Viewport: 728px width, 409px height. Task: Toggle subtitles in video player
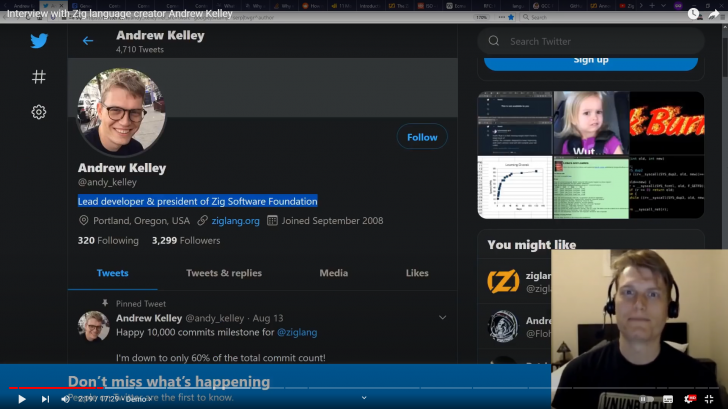tap(668, 399)
